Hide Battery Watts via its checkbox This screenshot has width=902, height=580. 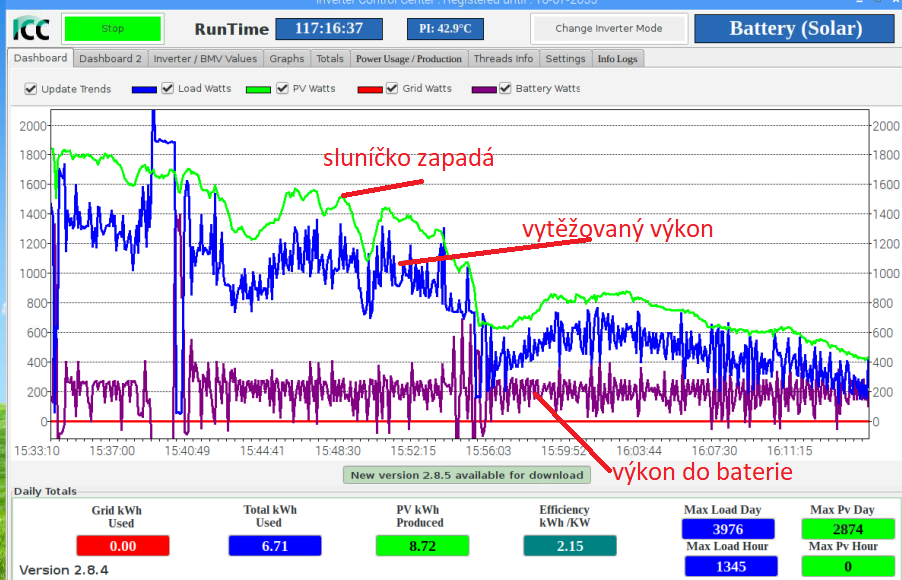click(505, 89)
